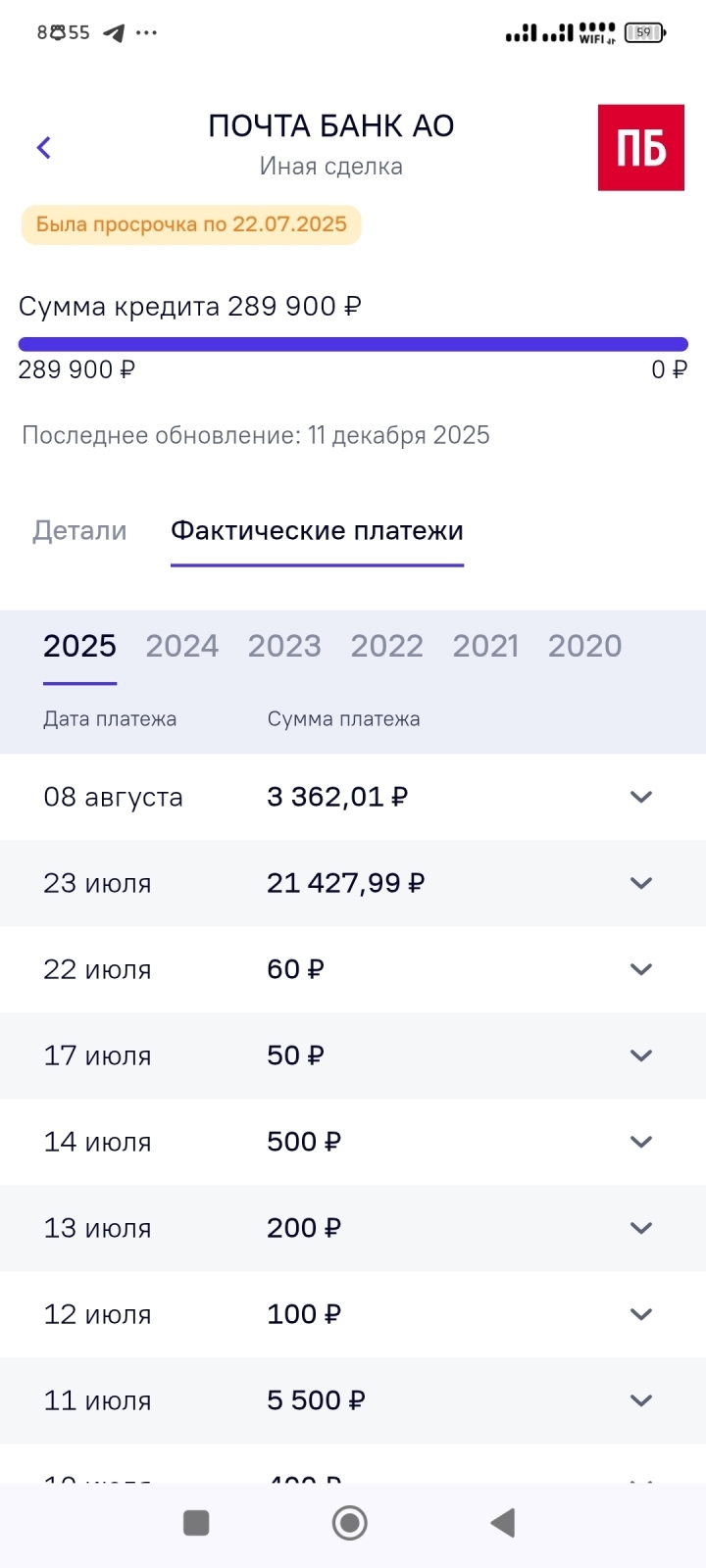Switch to the Детали tab
706x1568 pixels.
(79, 531)
